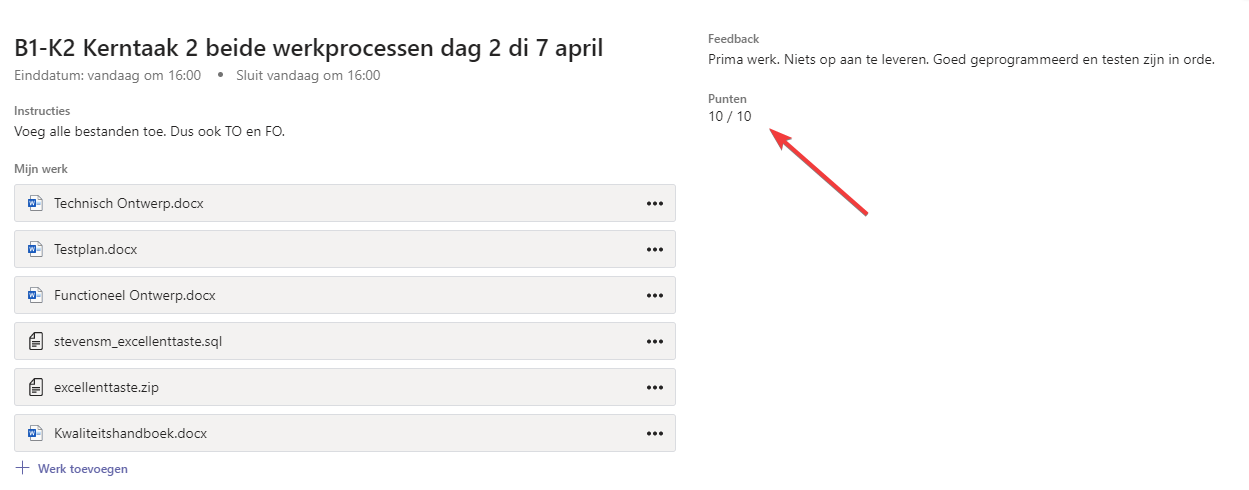Open more options for Kwaliteitshandboek.docx
This screenshot has width=1249, height=490.
(655, 433)
